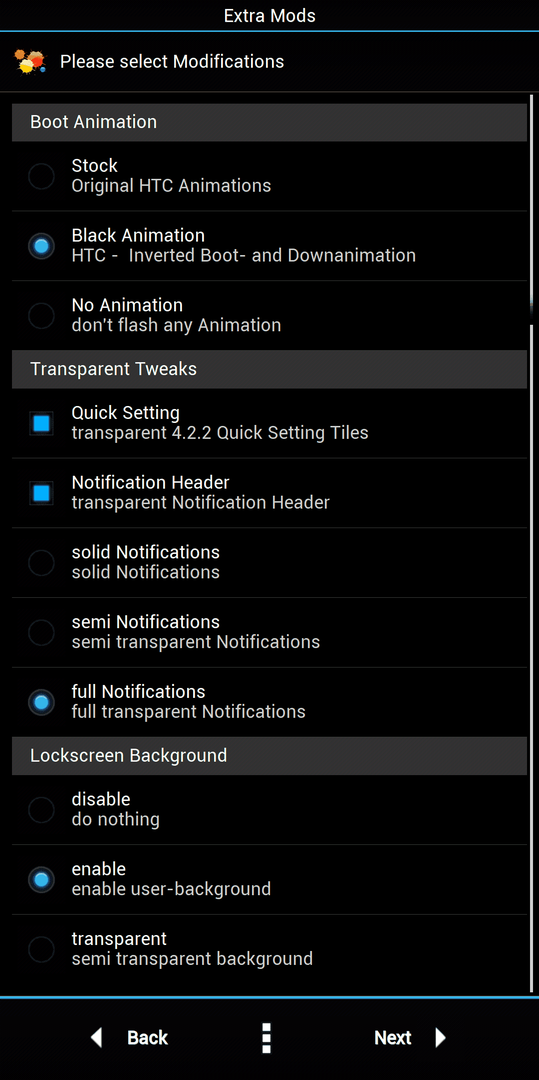
Task: Toggle Notification Header transparency checkbox
Action: 41,492
